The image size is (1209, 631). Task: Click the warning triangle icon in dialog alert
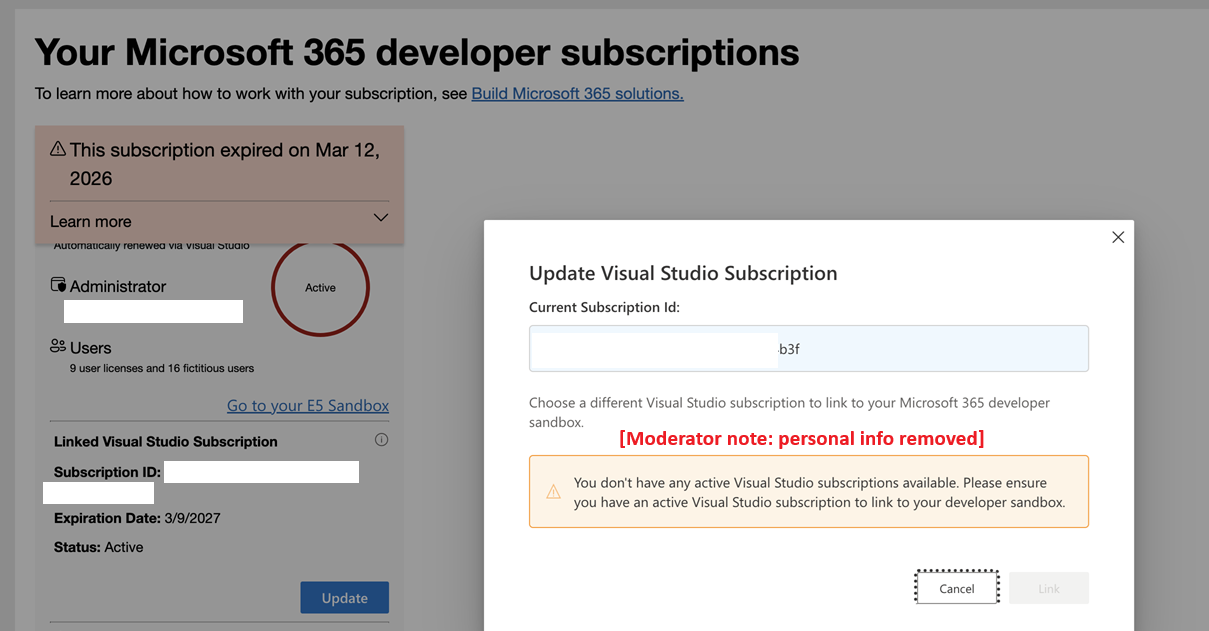pos(553,492)
